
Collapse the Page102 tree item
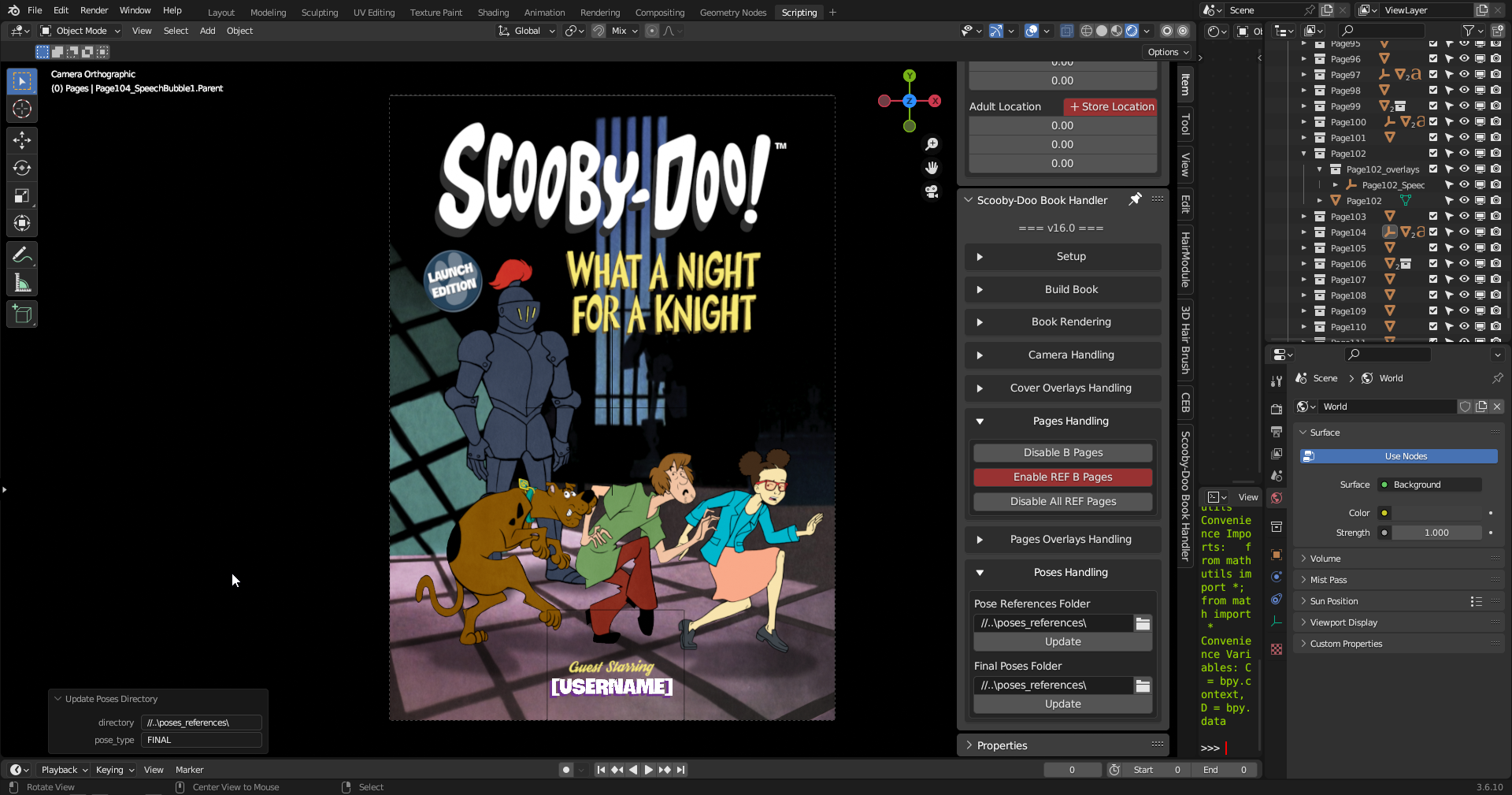coord(1304,154)
